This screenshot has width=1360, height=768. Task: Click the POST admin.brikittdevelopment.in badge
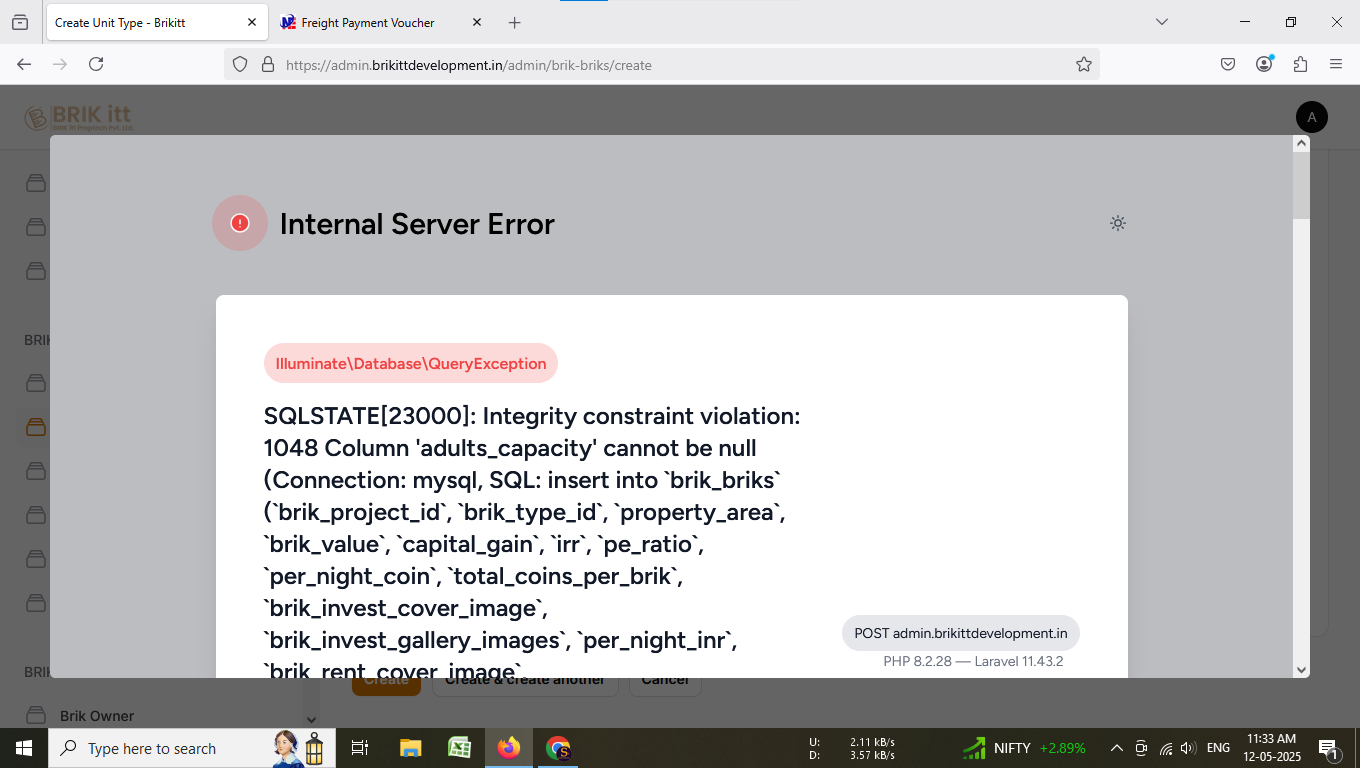pos(960,633)
